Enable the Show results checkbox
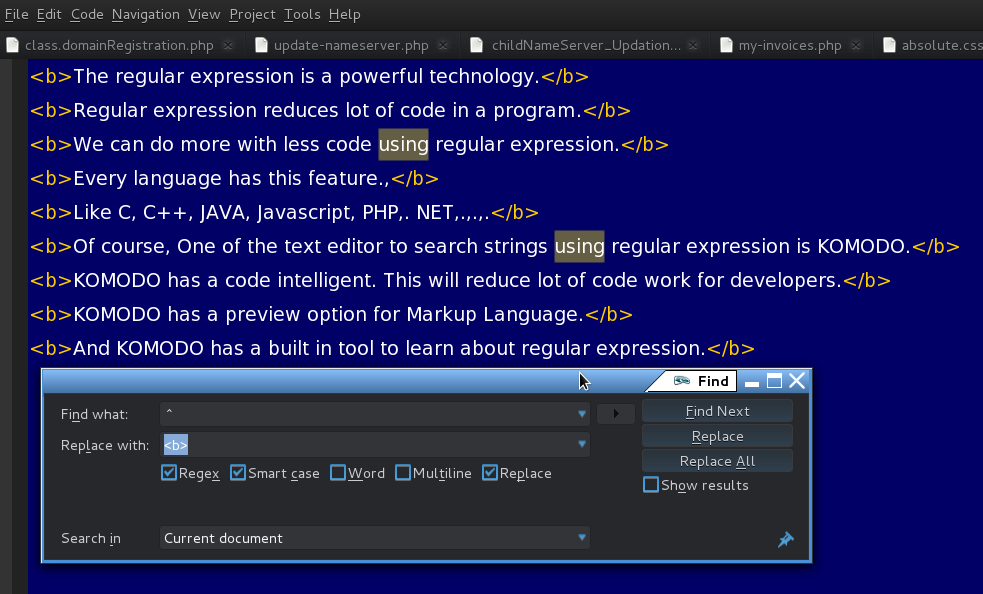 pos(651,485)
